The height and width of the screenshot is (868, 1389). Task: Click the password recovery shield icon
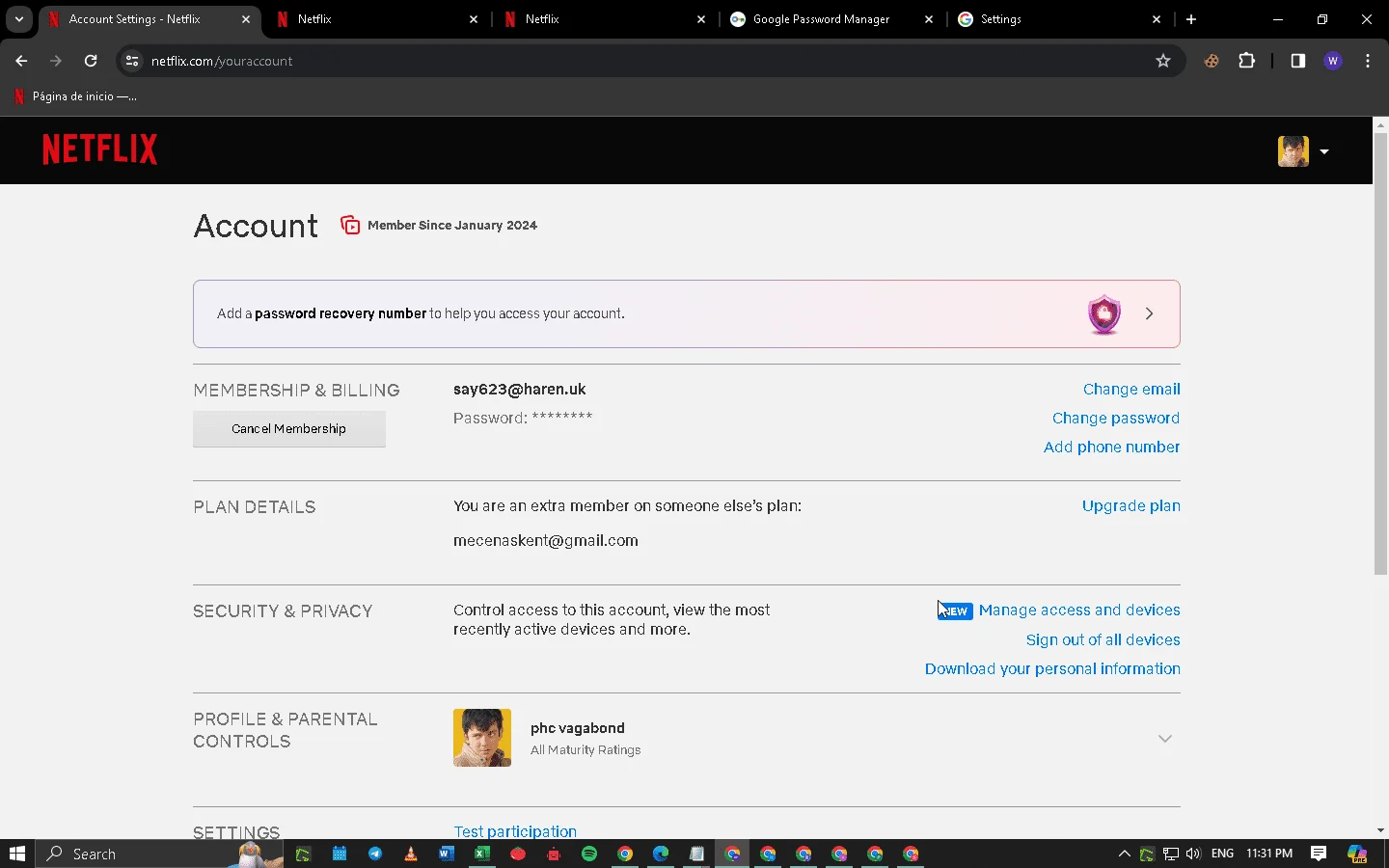pos(1104,314)
